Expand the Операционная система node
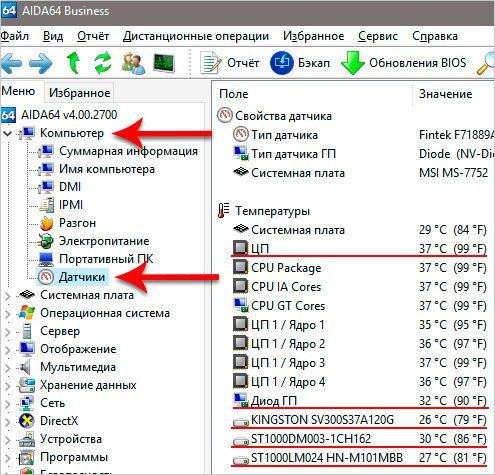This screenshot has height=475, width=495. click(x=8, y=314)
